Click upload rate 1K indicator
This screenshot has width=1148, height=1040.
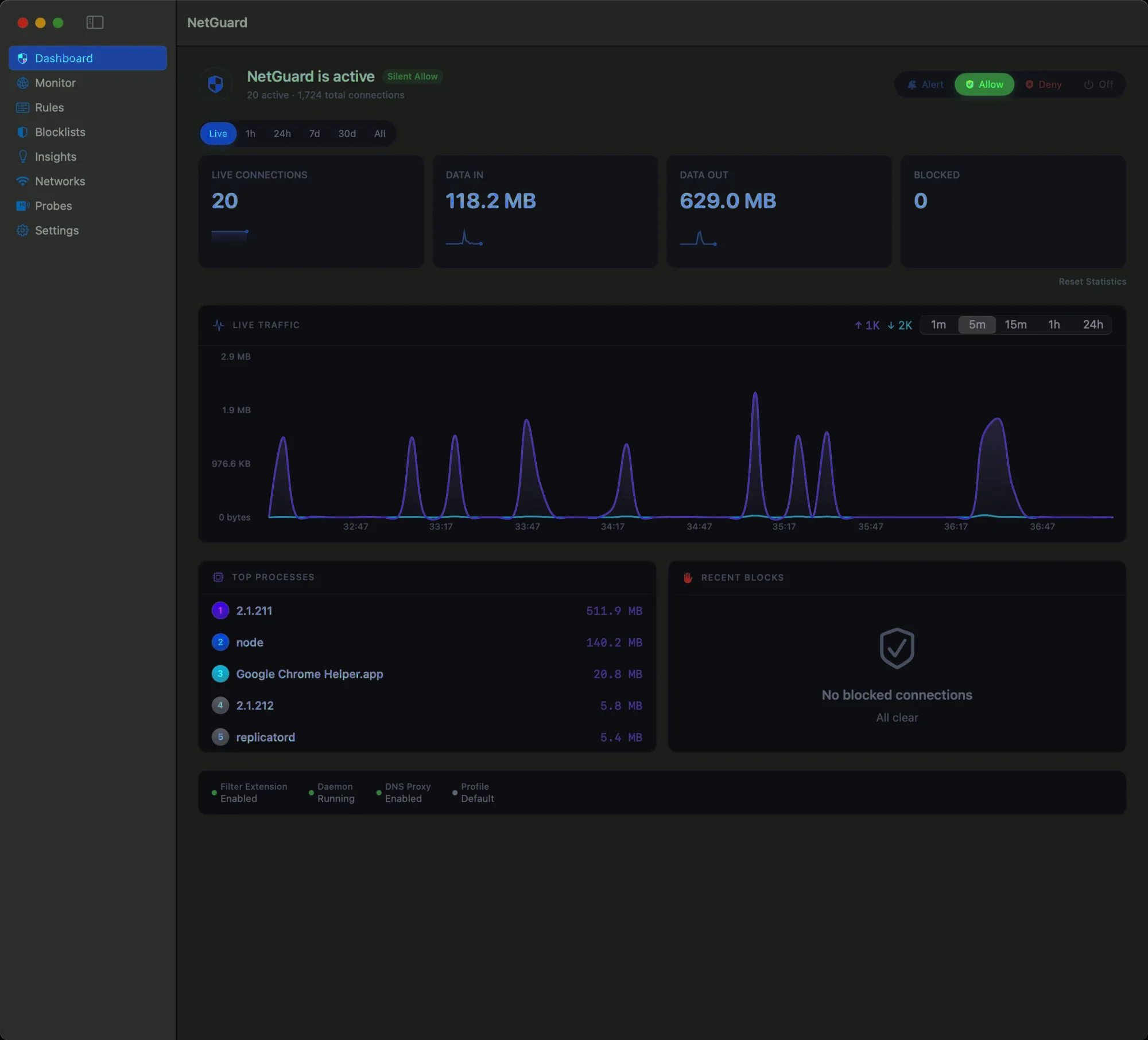click(x=867, y=325)
